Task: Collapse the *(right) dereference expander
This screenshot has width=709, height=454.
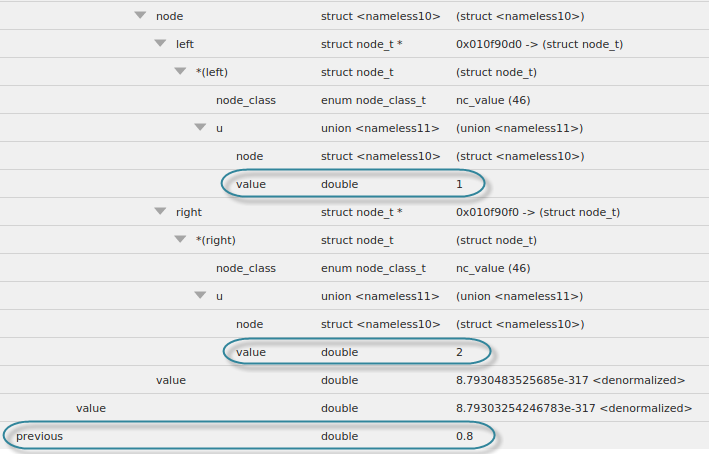Action: 180,240
